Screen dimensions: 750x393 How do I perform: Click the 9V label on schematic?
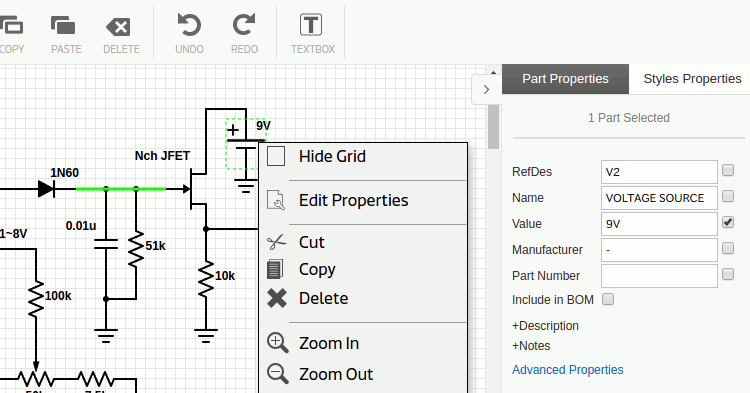coord(264,126)
